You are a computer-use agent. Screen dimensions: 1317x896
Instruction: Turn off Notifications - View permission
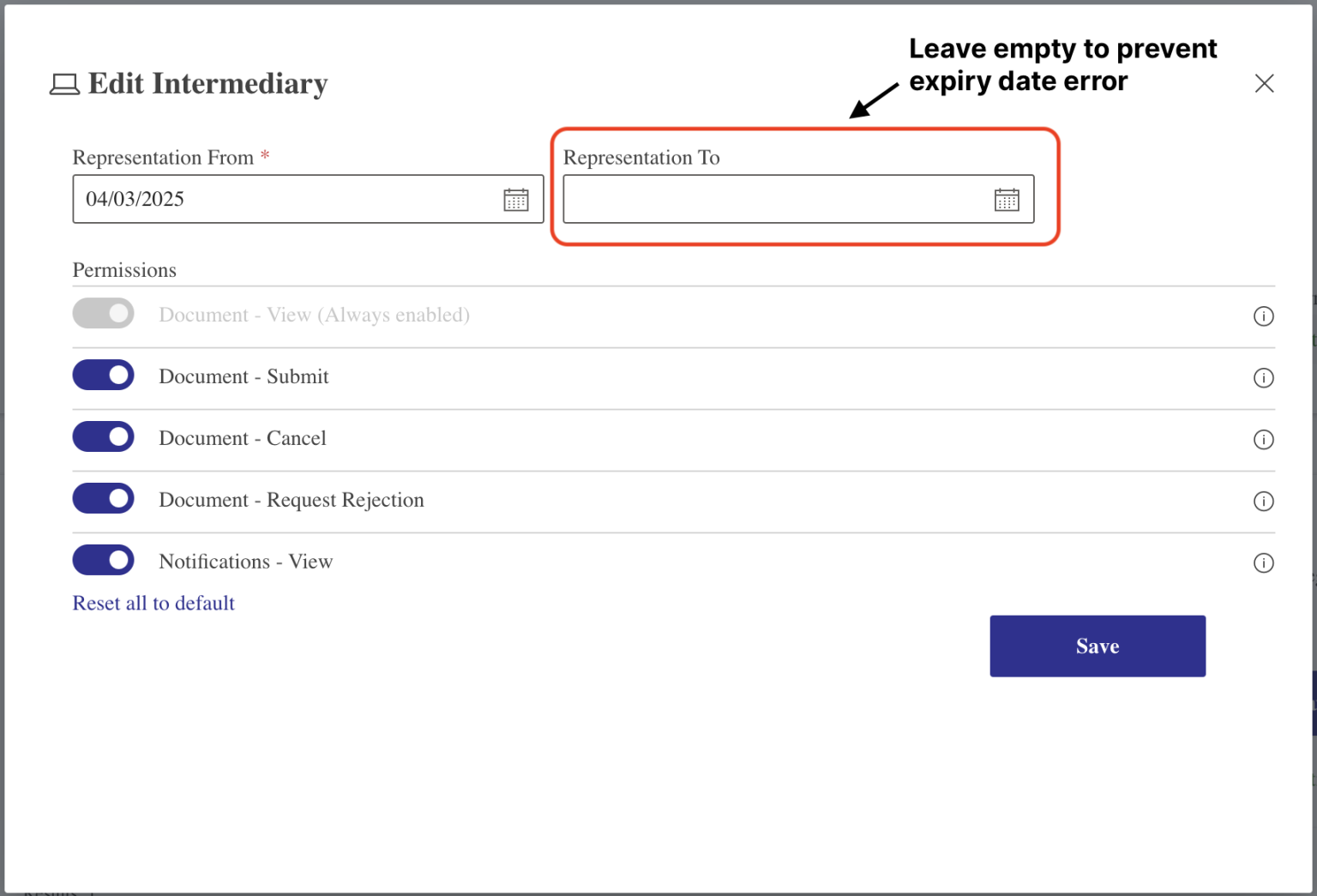click(103, 560)
